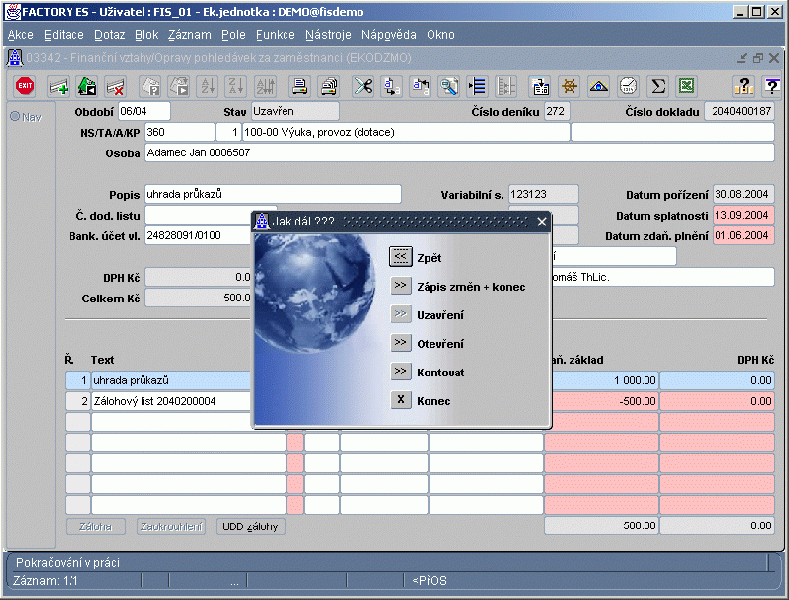Click the Konec X button in dialog
The width and height of the screenshot is (789, 600).
401,400
